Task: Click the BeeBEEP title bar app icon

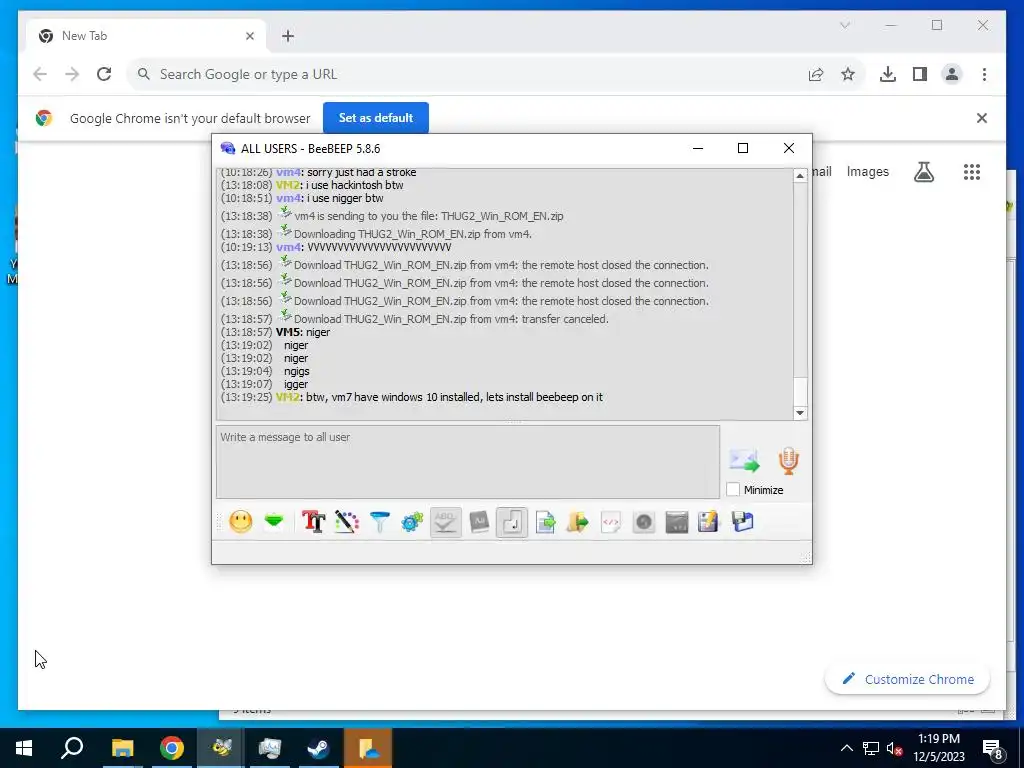Action: tap(227, 148)
